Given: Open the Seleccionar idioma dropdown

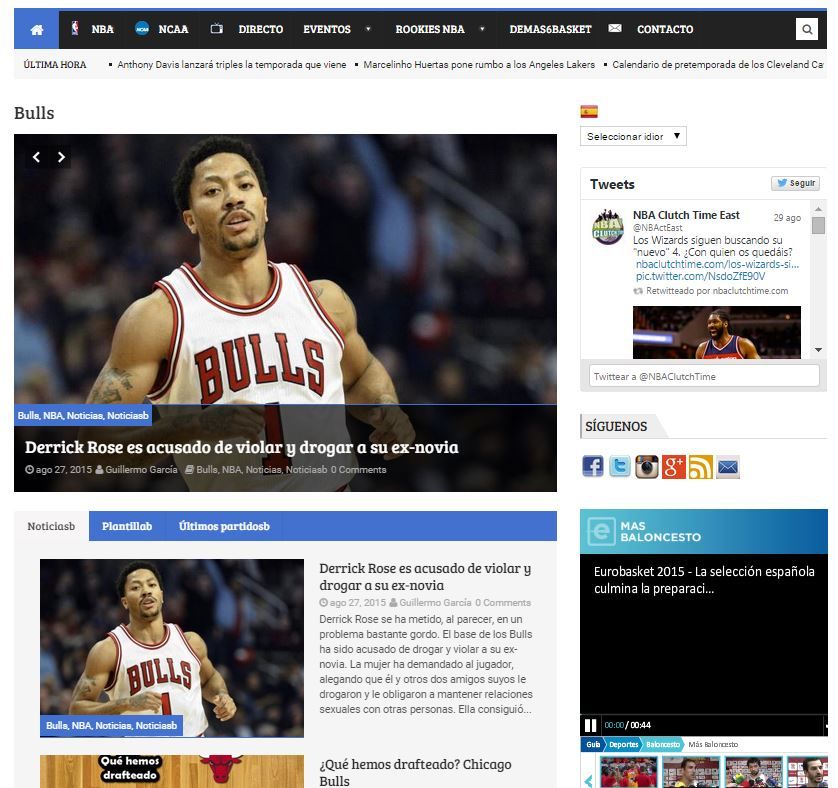Looking at the screenshot, I should (633, 136).
